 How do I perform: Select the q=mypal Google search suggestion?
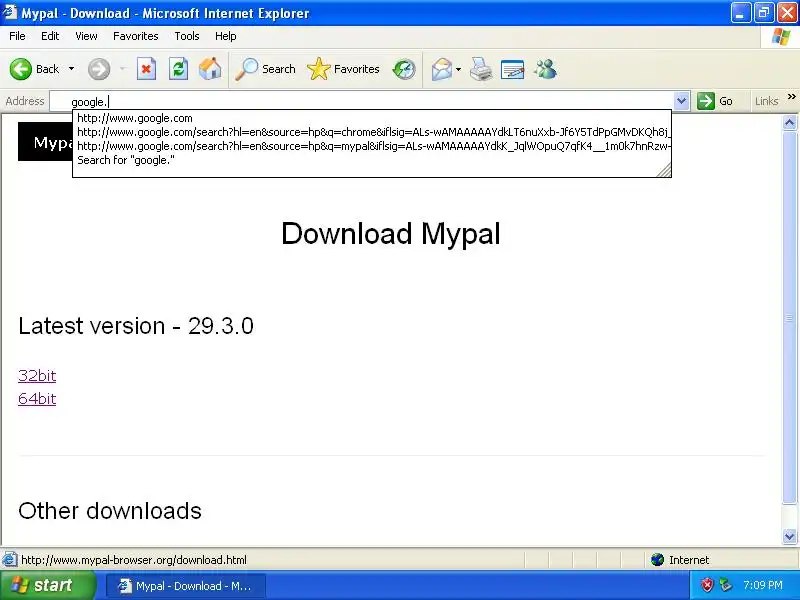pos(372,146)
